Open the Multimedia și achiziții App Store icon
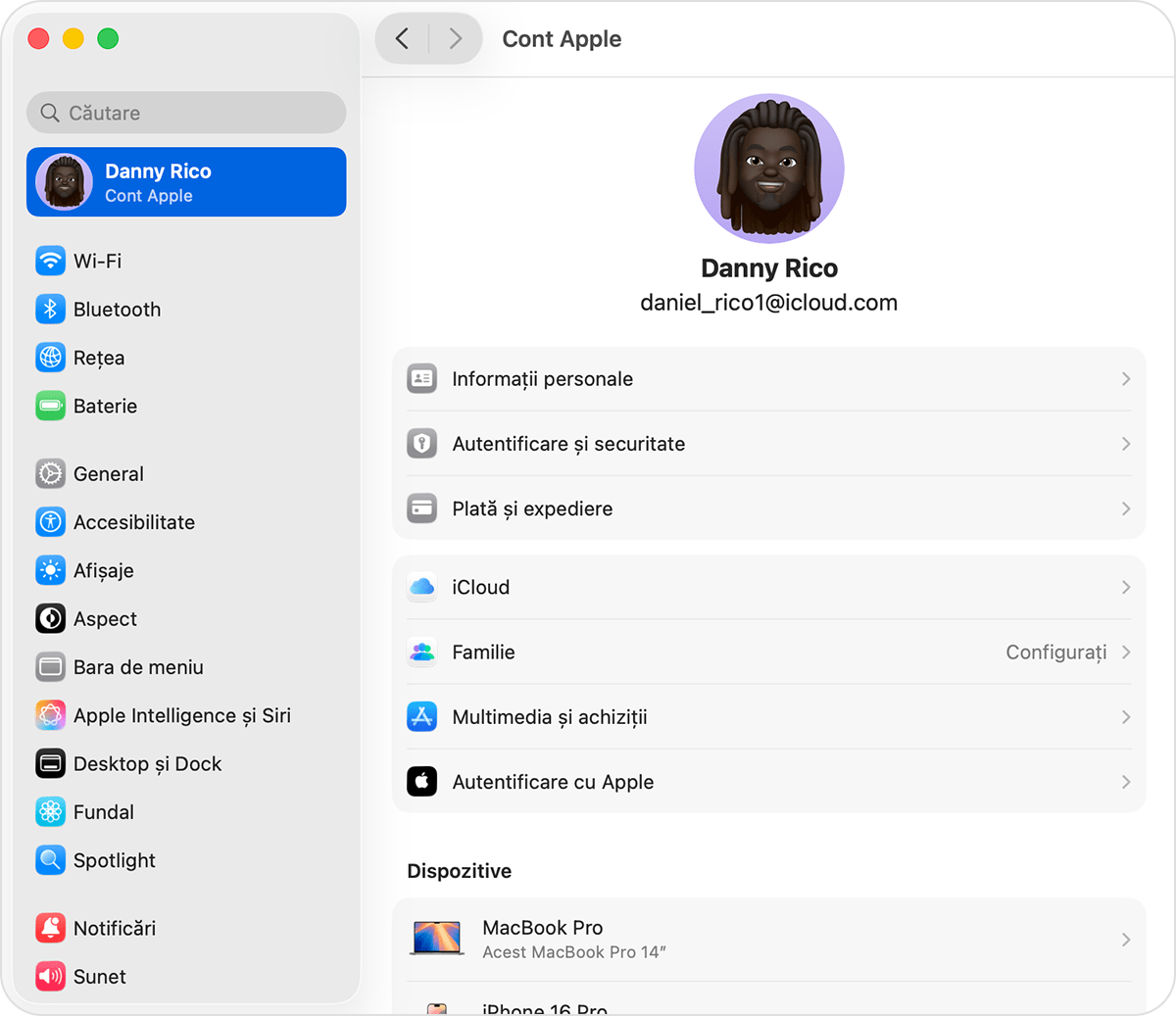The width and height of the screenshot is (1176, 1017). coord(421,716)
